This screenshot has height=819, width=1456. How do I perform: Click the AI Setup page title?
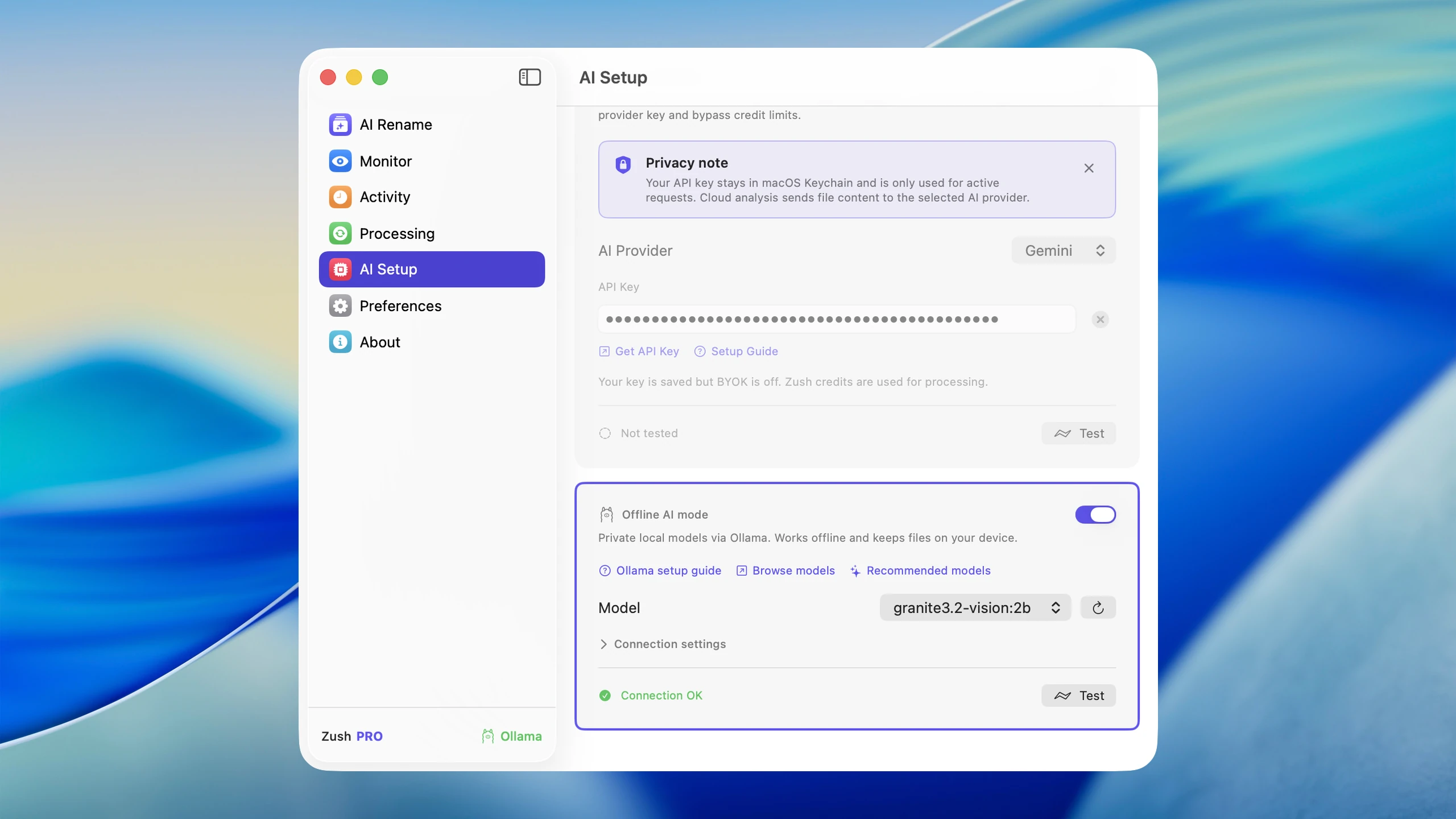pos(613,77)
